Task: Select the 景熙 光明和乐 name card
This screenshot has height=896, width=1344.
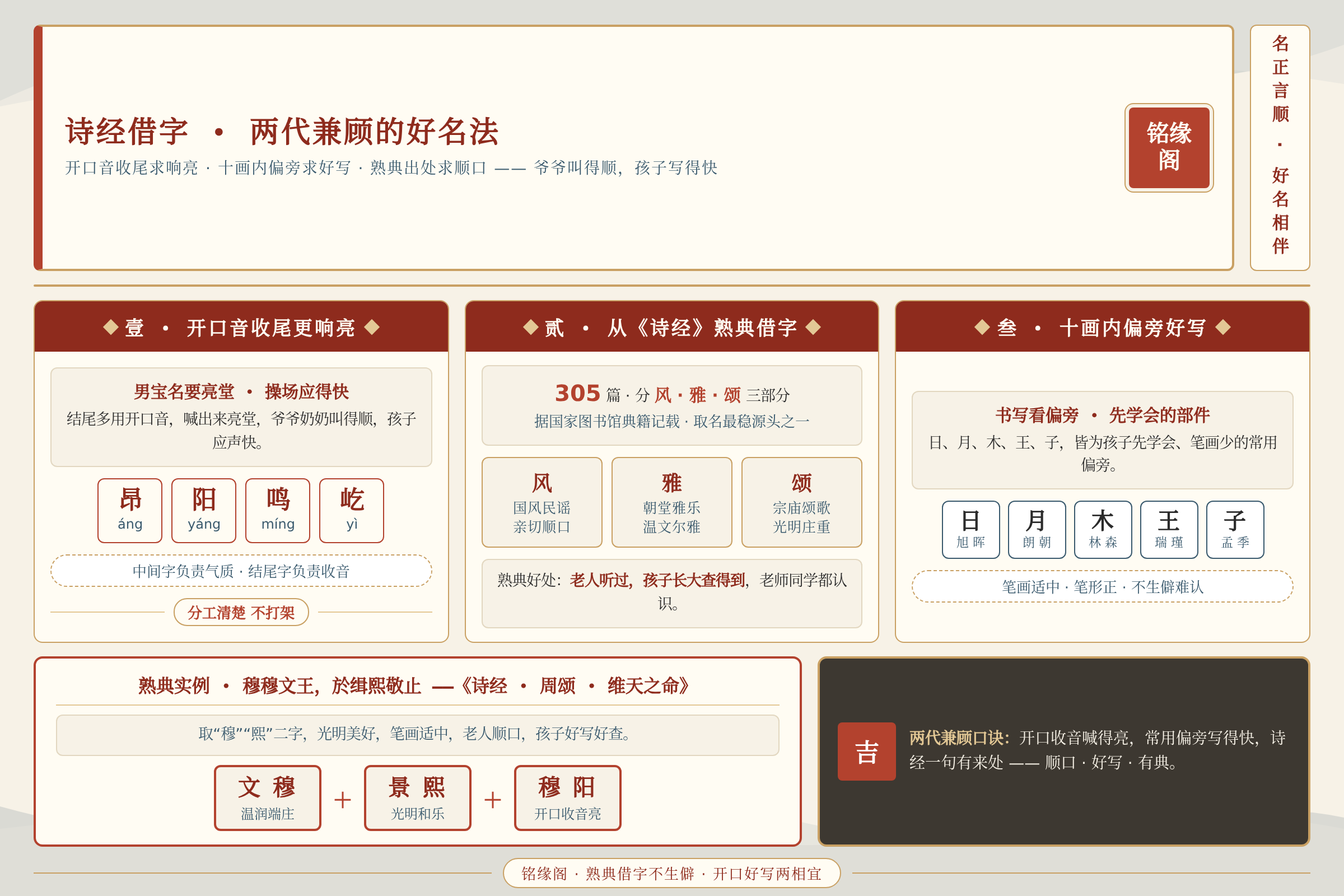Action: [x=418, y=797]
